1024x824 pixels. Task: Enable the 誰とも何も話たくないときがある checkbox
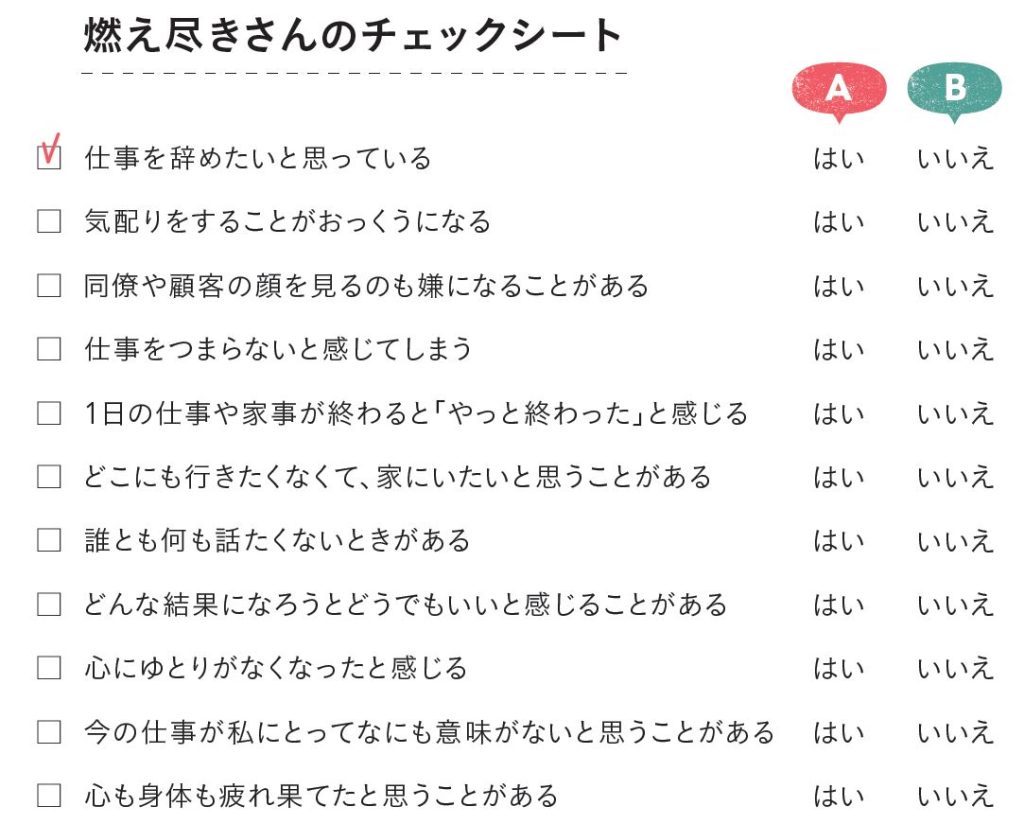click(x=49, y=541)
